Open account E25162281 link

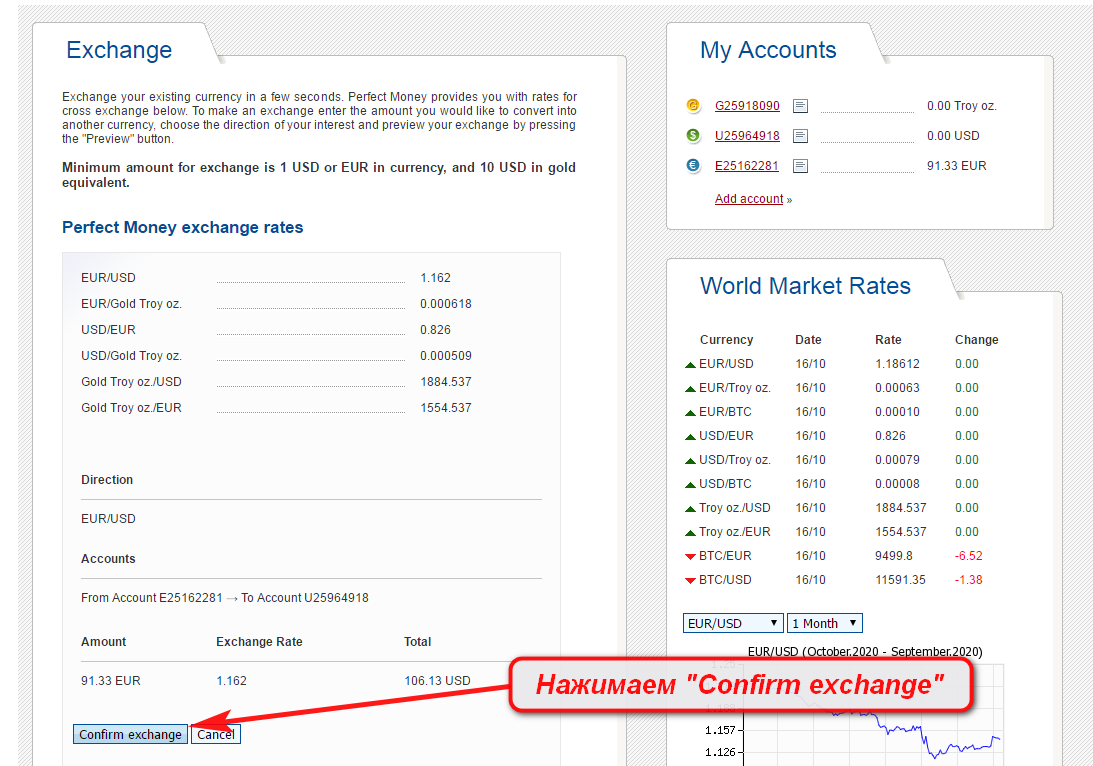click(747, 166)
